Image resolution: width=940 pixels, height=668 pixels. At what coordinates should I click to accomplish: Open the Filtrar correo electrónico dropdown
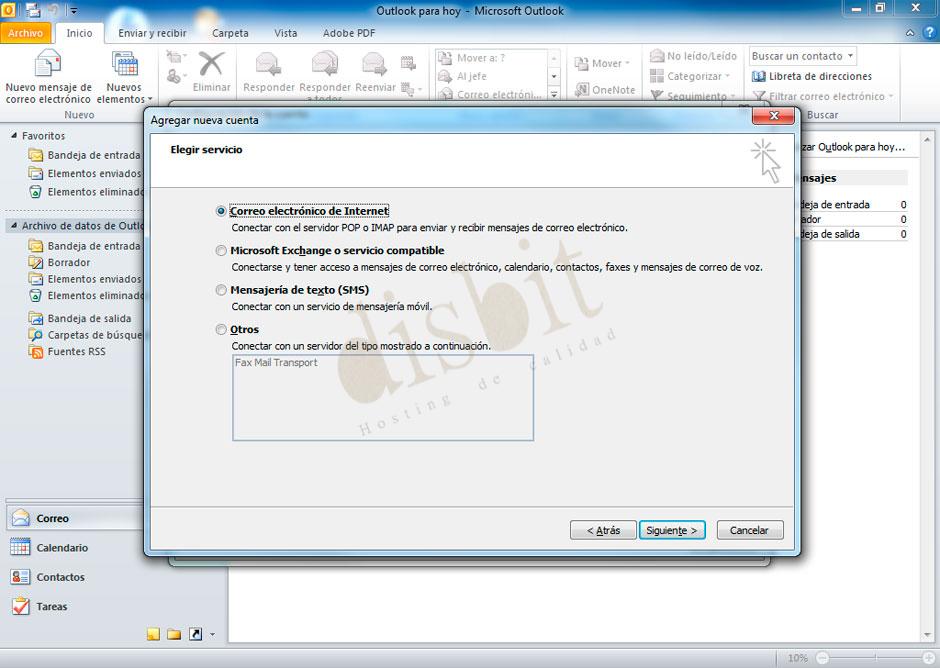point(822,96)
